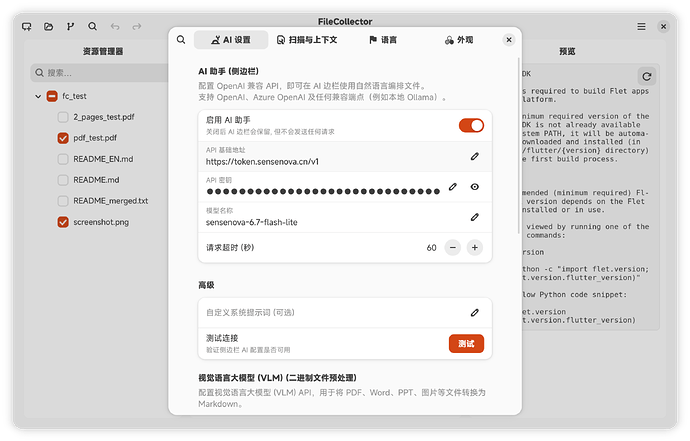690x441 pixels.
Task: Click the settings dialog scrollbar
Action: coord(519,145)
